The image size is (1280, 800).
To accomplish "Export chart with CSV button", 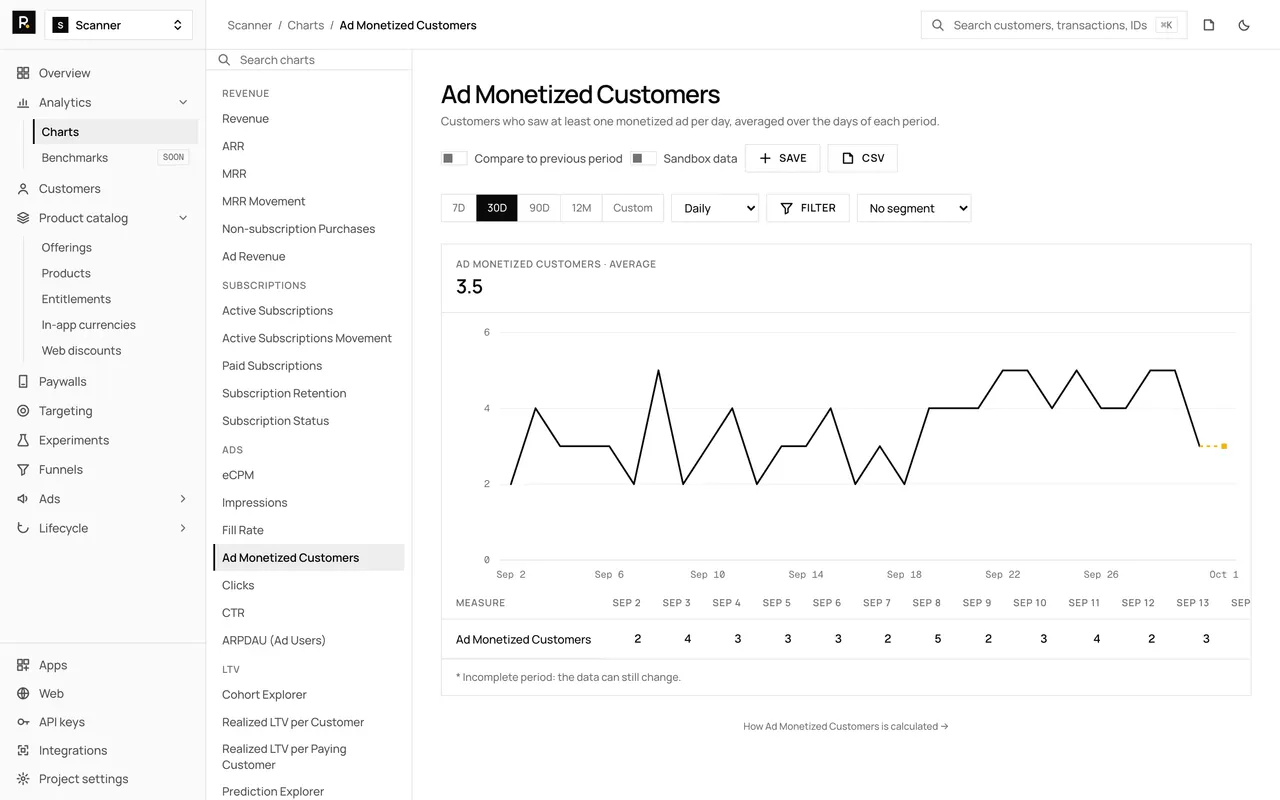I will [x=863, y=158].
